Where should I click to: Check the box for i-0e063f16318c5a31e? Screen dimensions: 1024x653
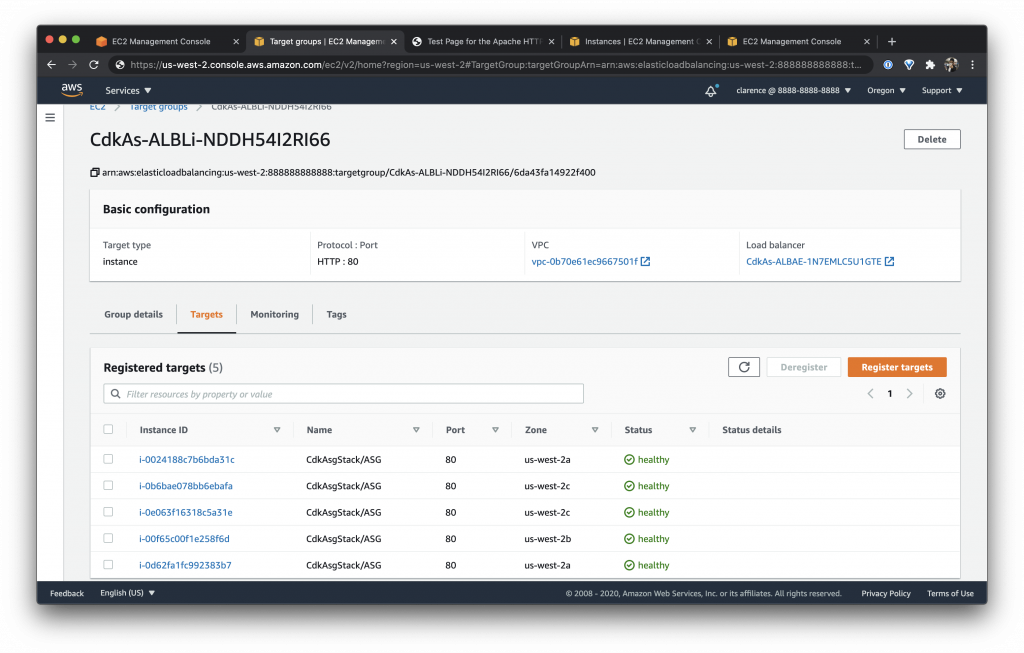108,512
